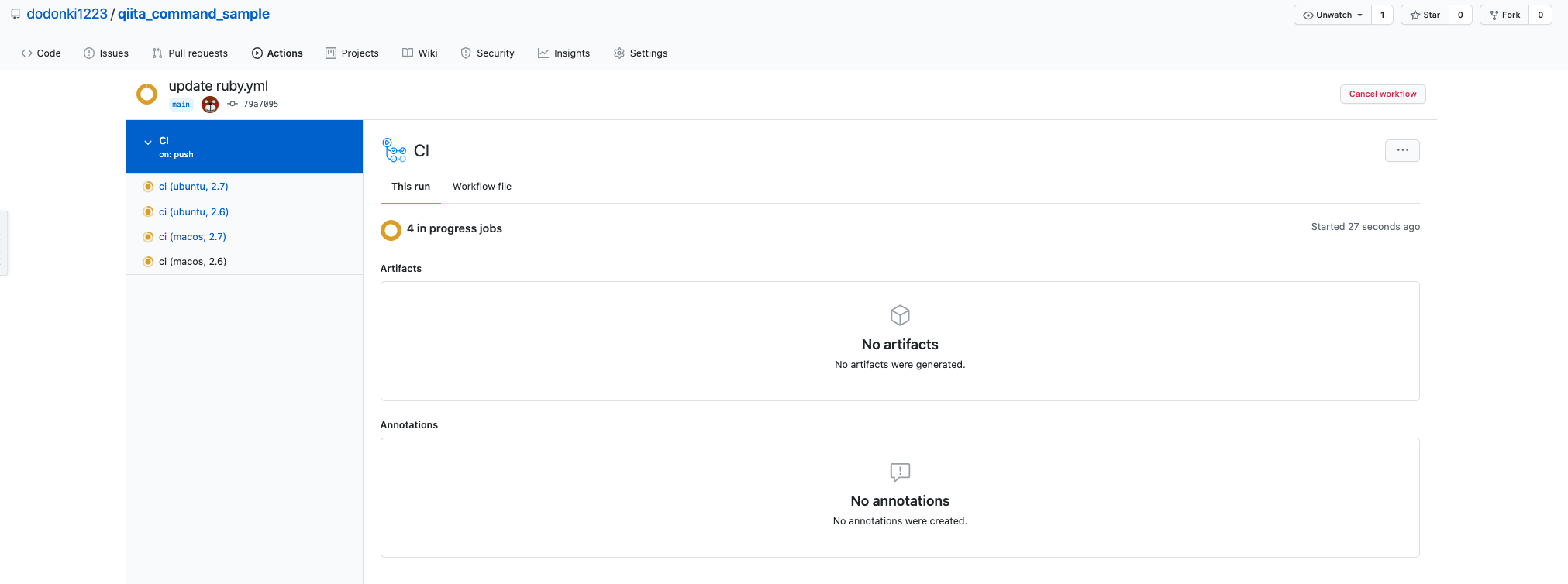Image resolution: width=1568 pixels, height=584 pixels.
Task: Switch to the Pull requests tab
Action: [190, 53]
